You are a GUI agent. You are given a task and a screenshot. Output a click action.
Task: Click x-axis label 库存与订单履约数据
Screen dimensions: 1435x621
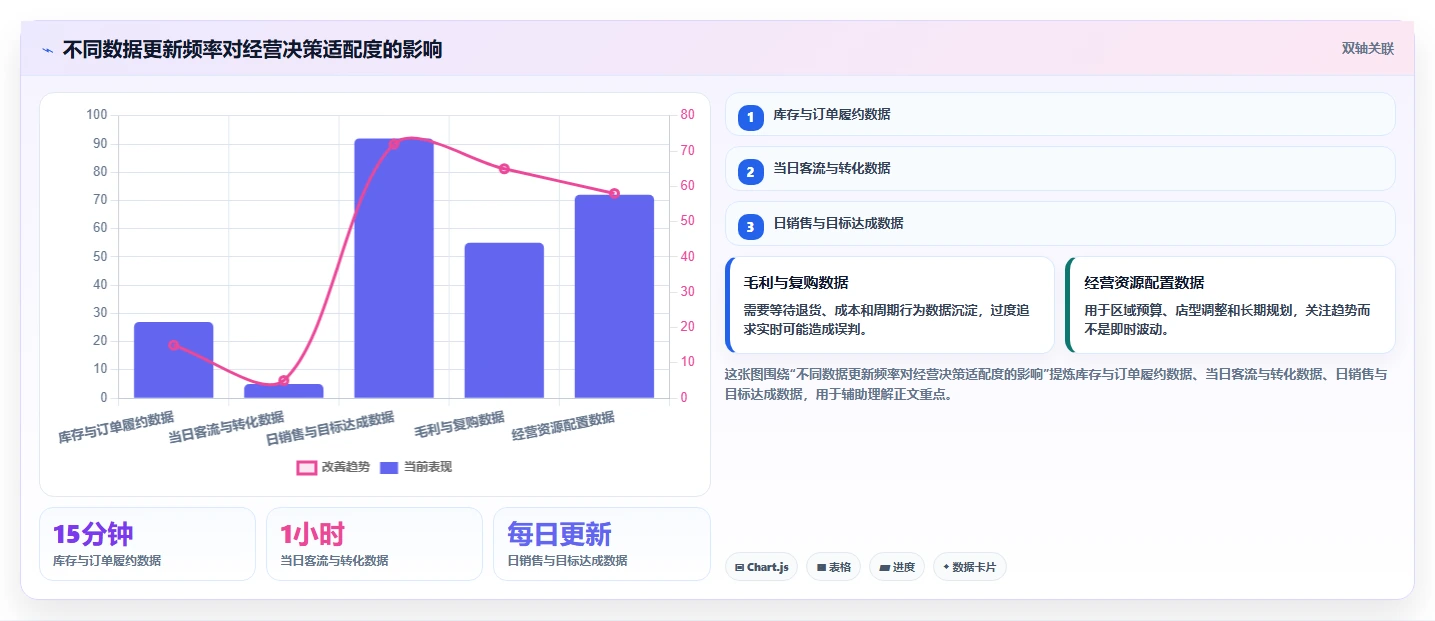[116, 427]
